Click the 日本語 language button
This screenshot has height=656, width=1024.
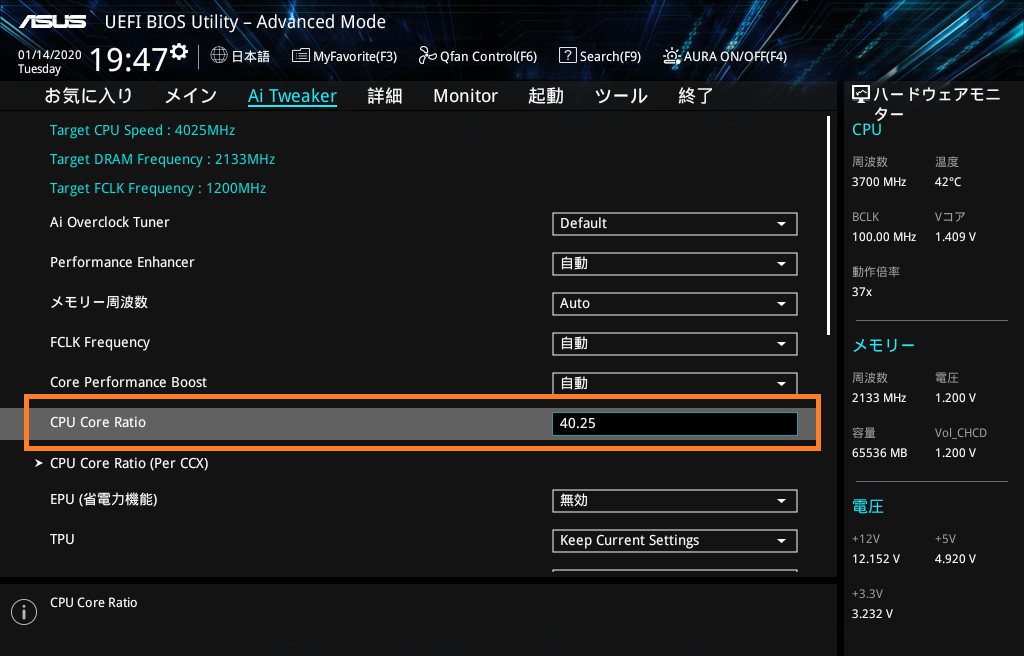pos(250,56)
